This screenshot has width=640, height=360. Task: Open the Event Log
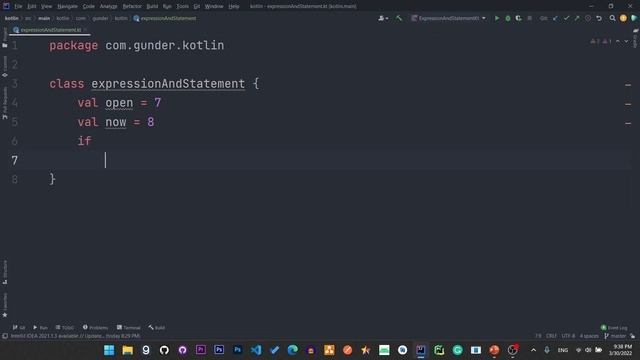tap(614, 327)
